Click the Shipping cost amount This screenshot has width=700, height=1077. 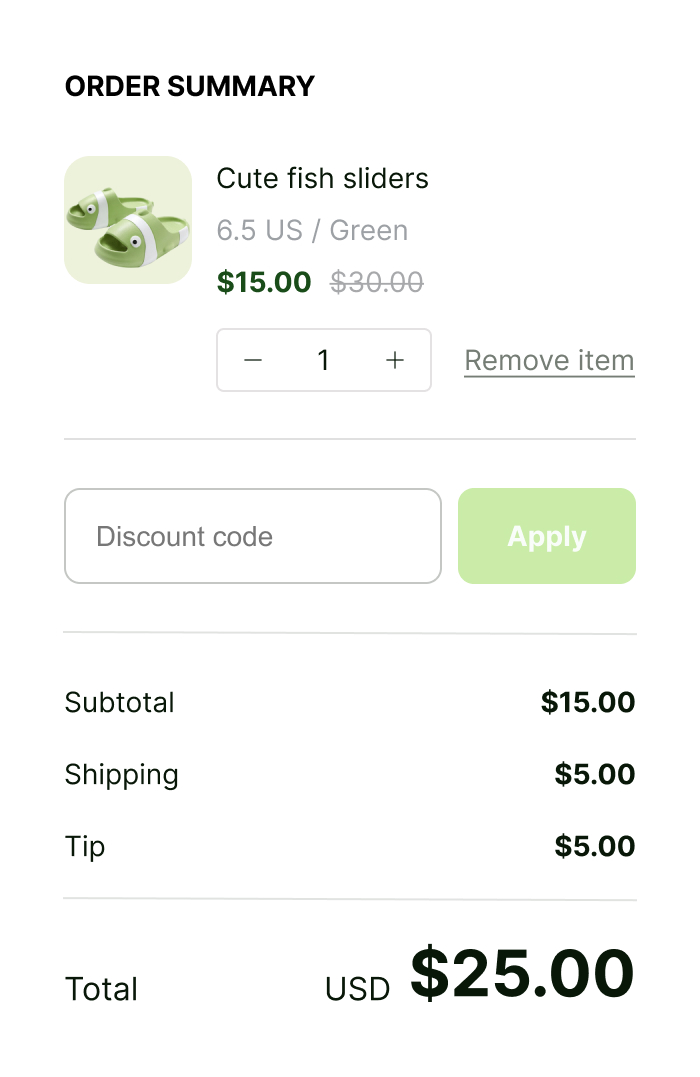(x=595, y=775)
